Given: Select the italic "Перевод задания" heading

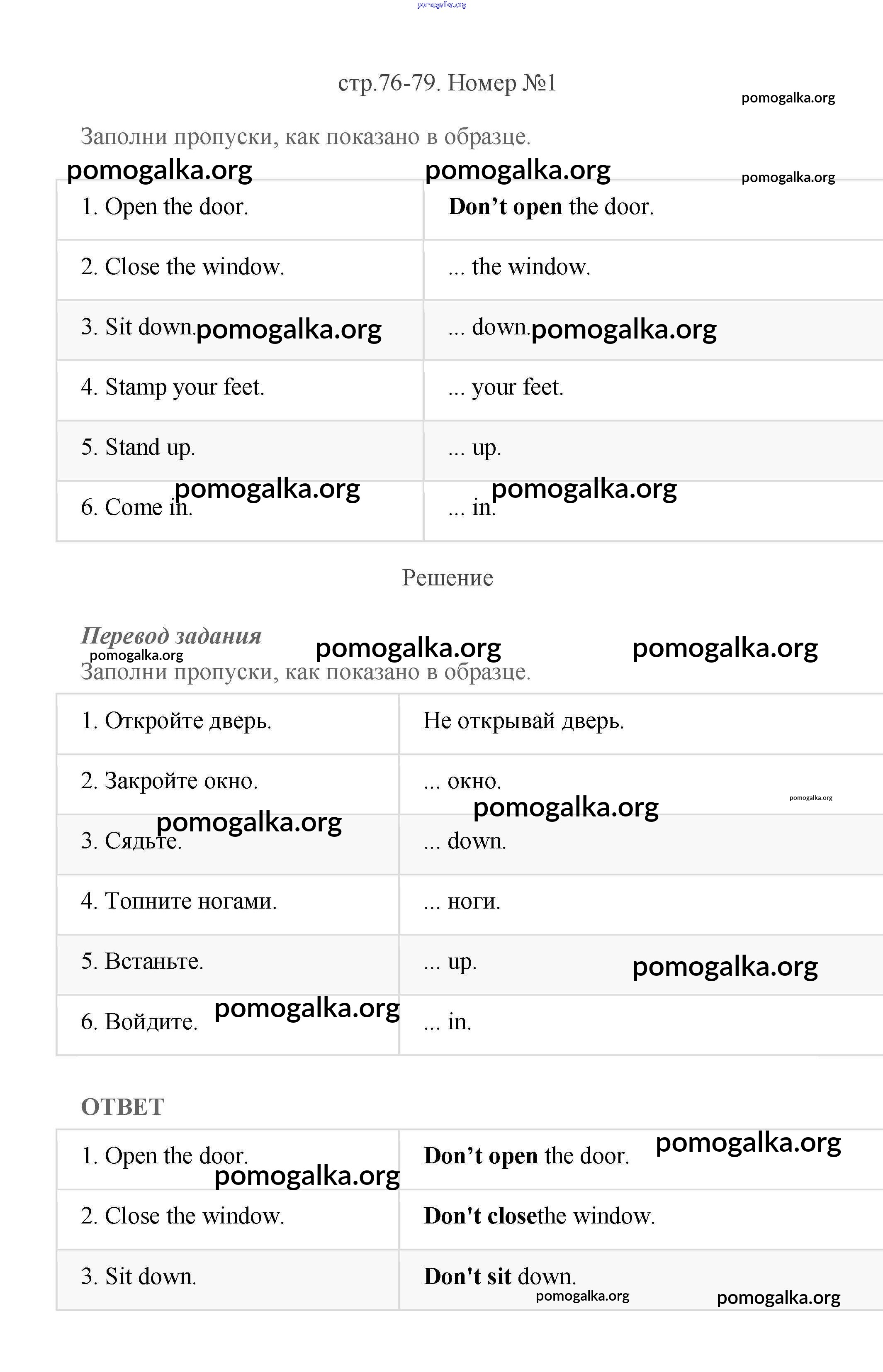Looking at the screenshot, I should point(171,636).
